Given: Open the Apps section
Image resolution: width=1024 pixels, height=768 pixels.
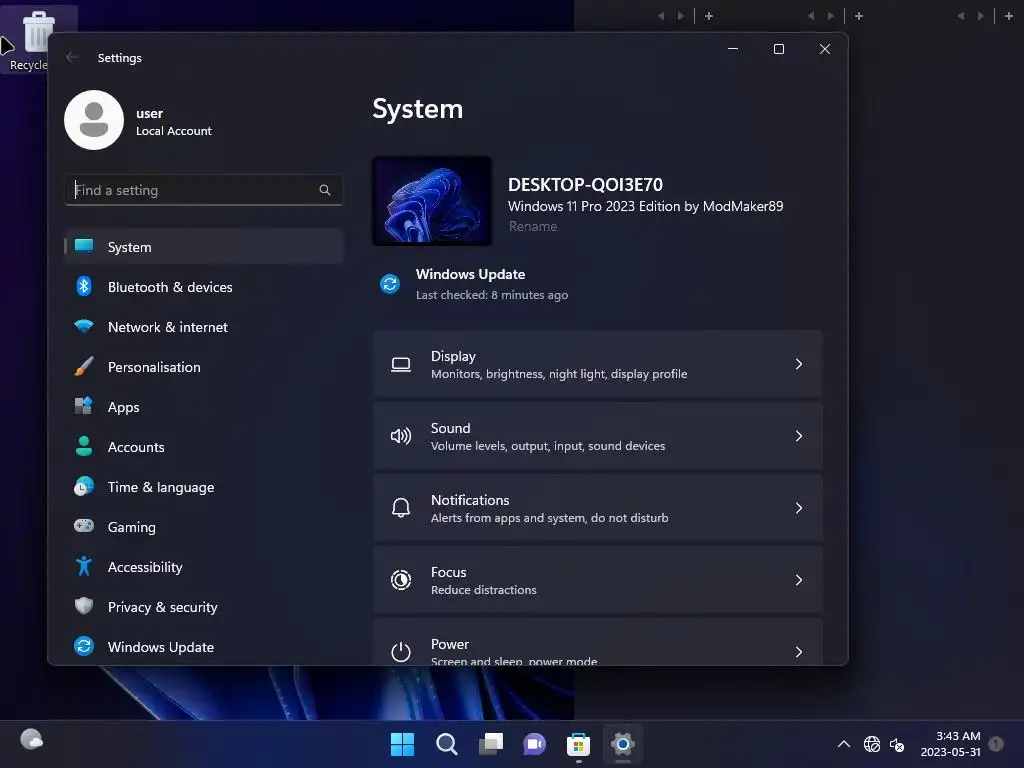Looking at the screenshot, I should tap(204, 407).
